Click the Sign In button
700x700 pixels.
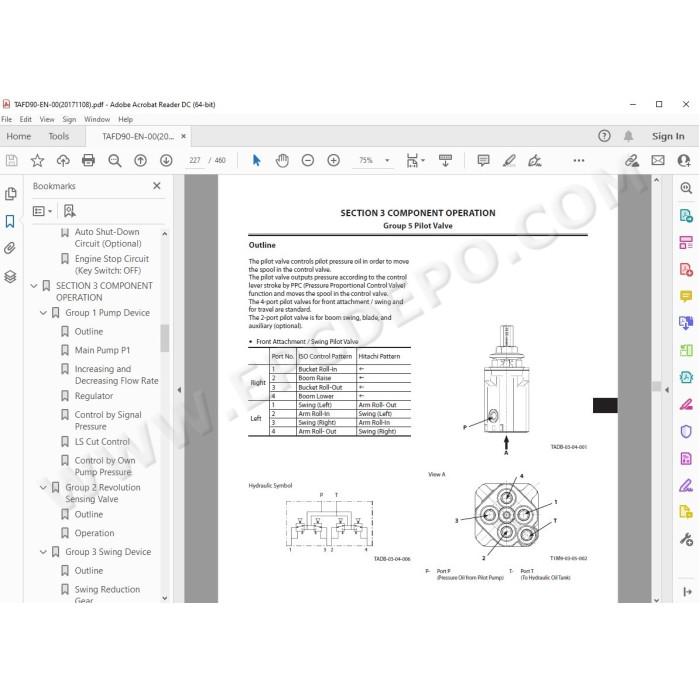point(668,136)
